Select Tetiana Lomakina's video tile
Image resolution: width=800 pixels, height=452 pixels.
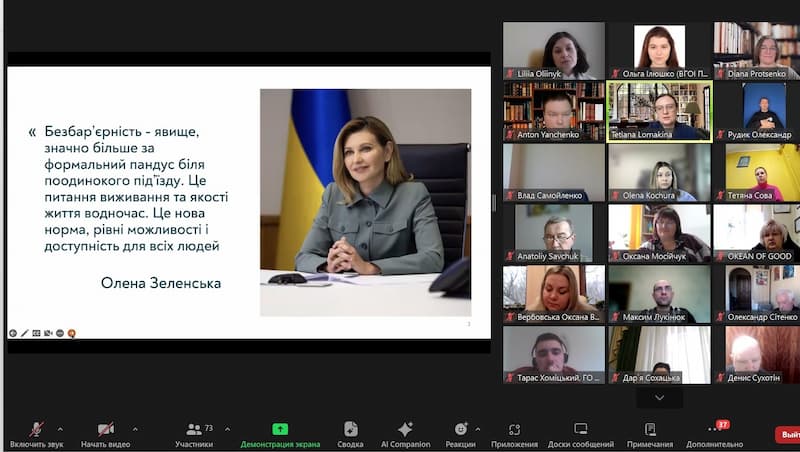(659, 110)
